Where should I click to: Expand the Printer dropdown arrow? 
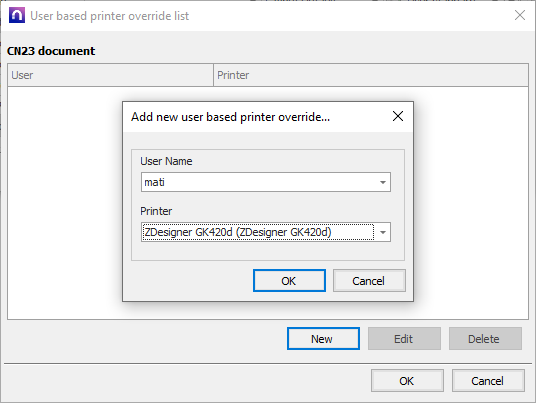[383, 232]
